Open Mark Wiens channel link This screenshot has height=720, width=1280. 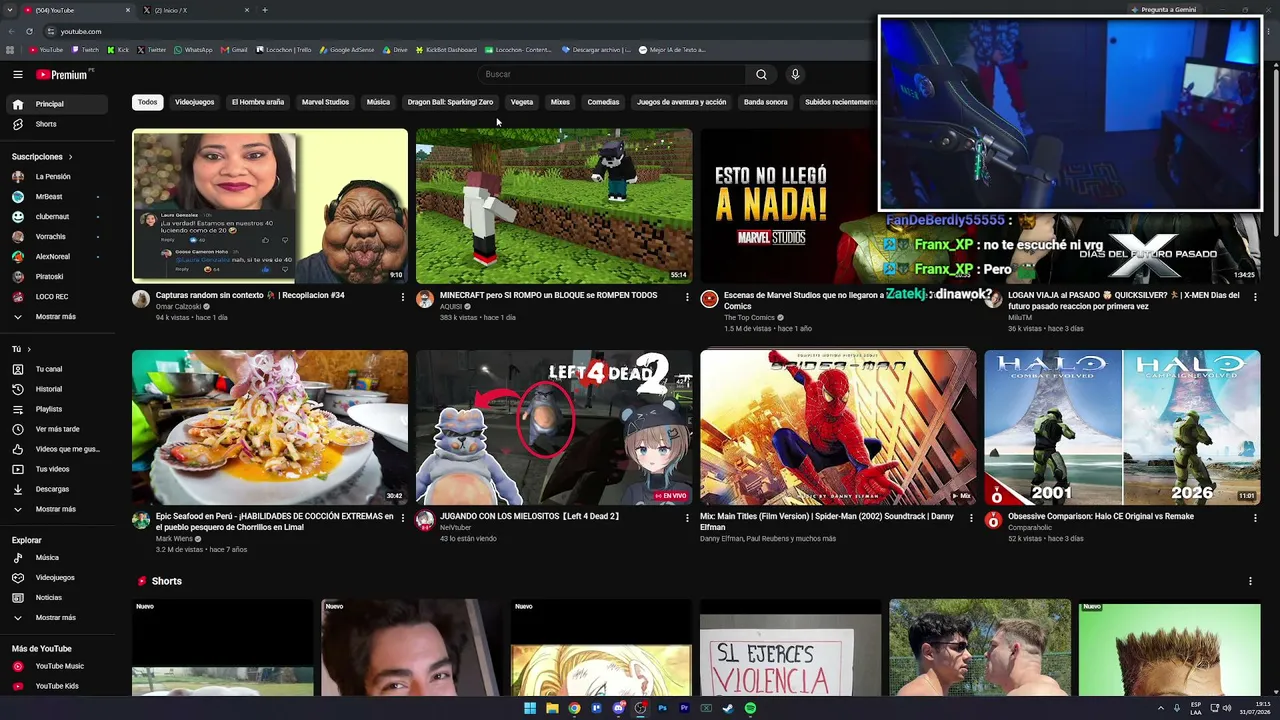pyautogui.click(x=175, y=539)
